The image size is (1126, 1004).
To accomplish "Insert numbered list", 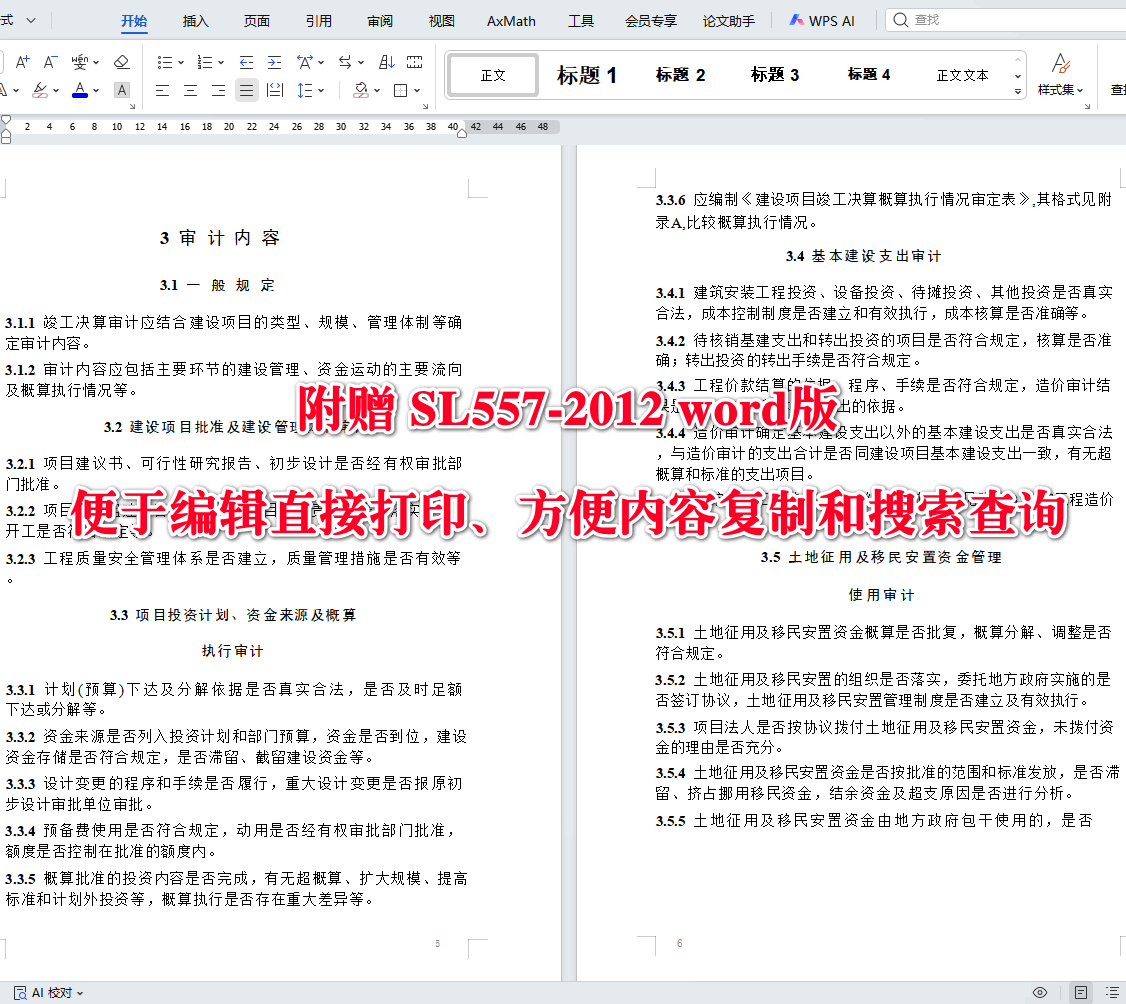I will 205,62.
